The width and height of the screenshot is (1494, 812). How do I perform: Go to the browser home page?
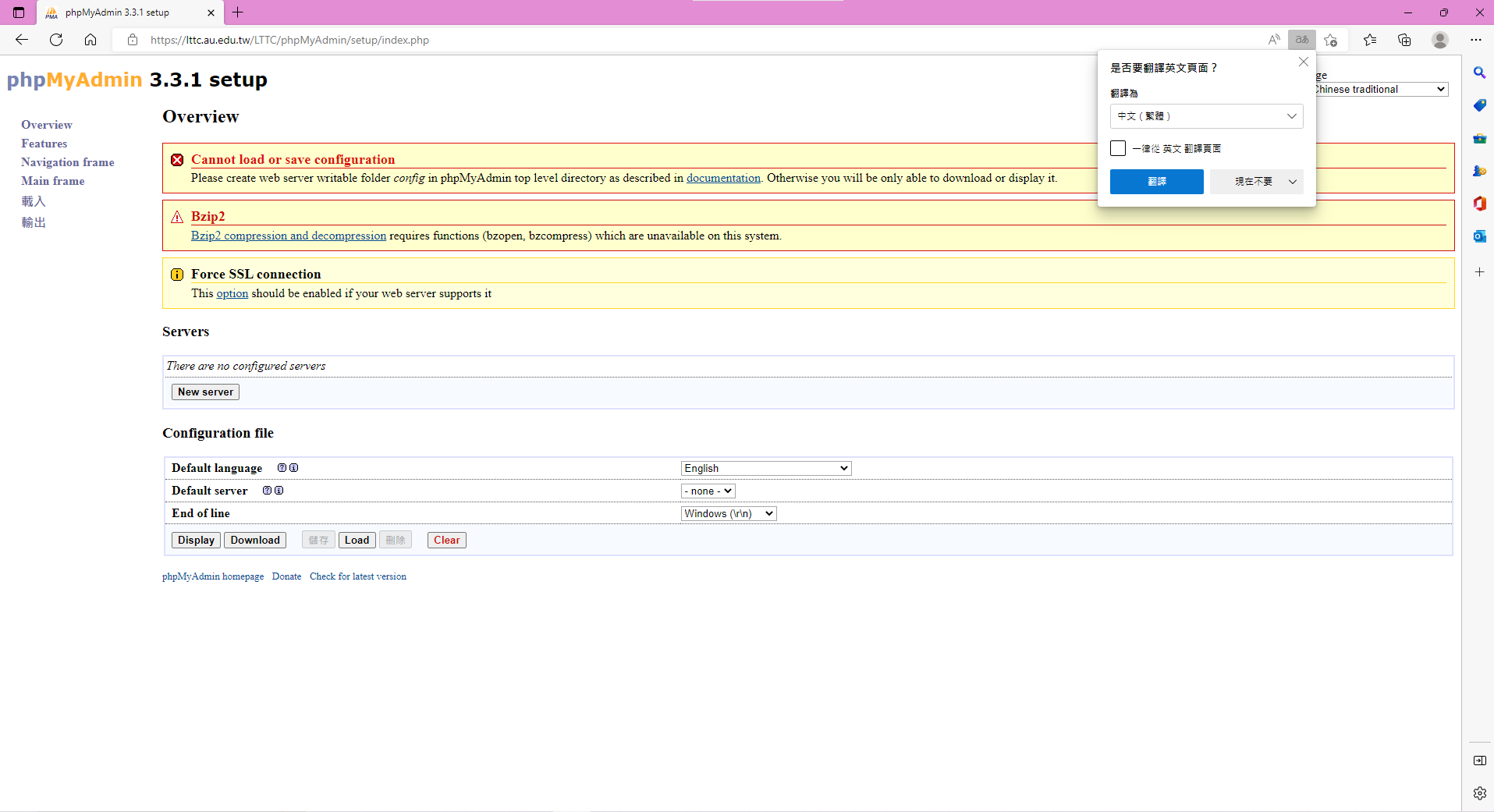tap(90, 40)
